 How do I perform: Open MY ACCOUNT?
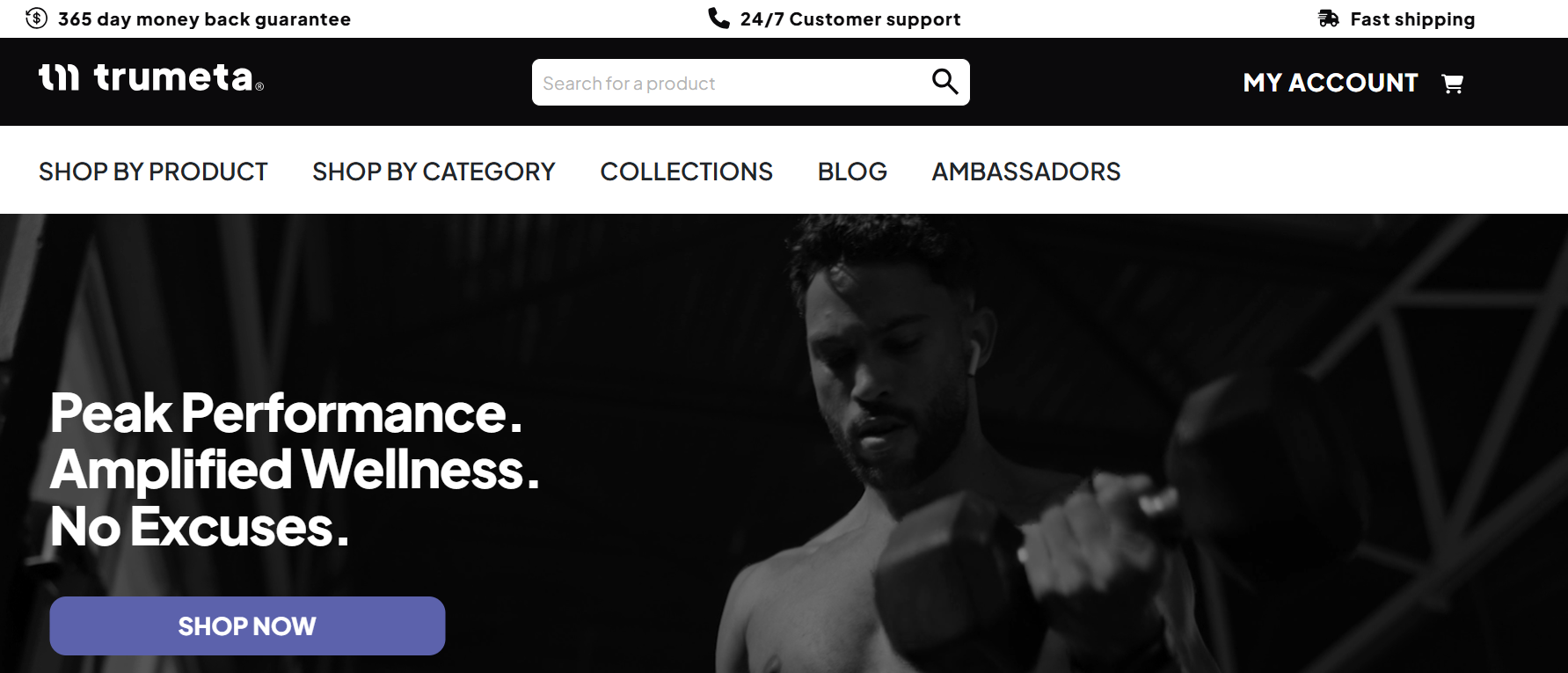1331,83
